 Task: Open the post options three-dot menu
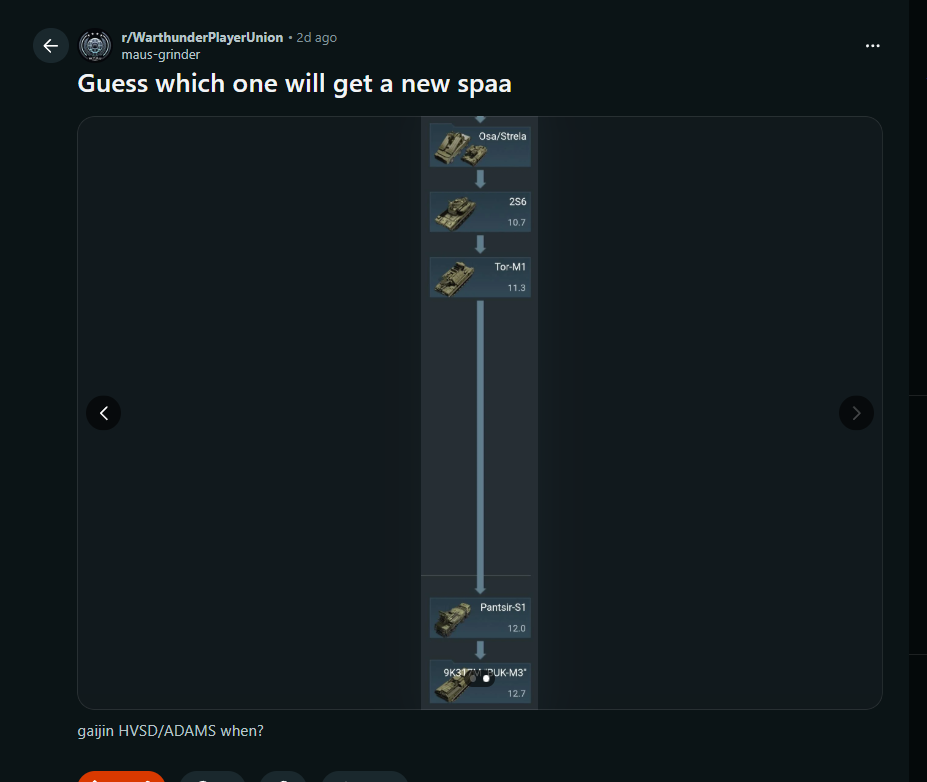(873, 46)
